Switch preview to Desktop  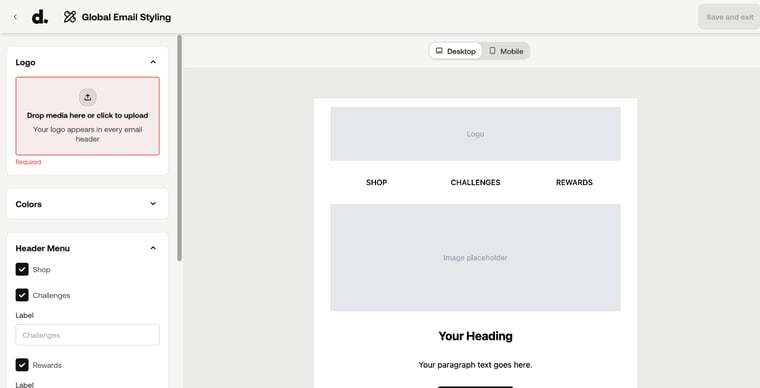[456, 51]
